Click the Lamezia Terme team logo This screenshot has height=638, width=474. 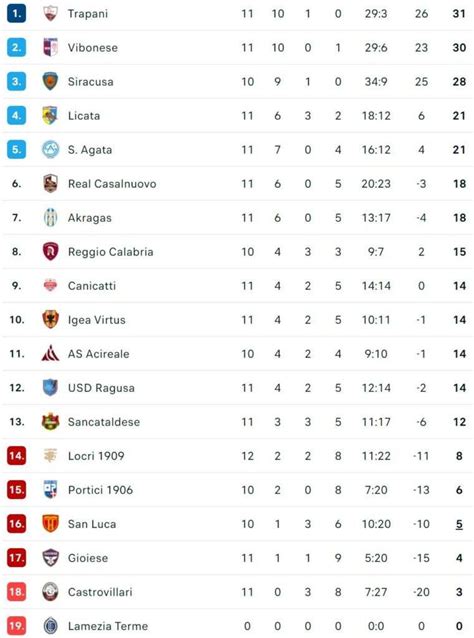click(x=50, y=626)
